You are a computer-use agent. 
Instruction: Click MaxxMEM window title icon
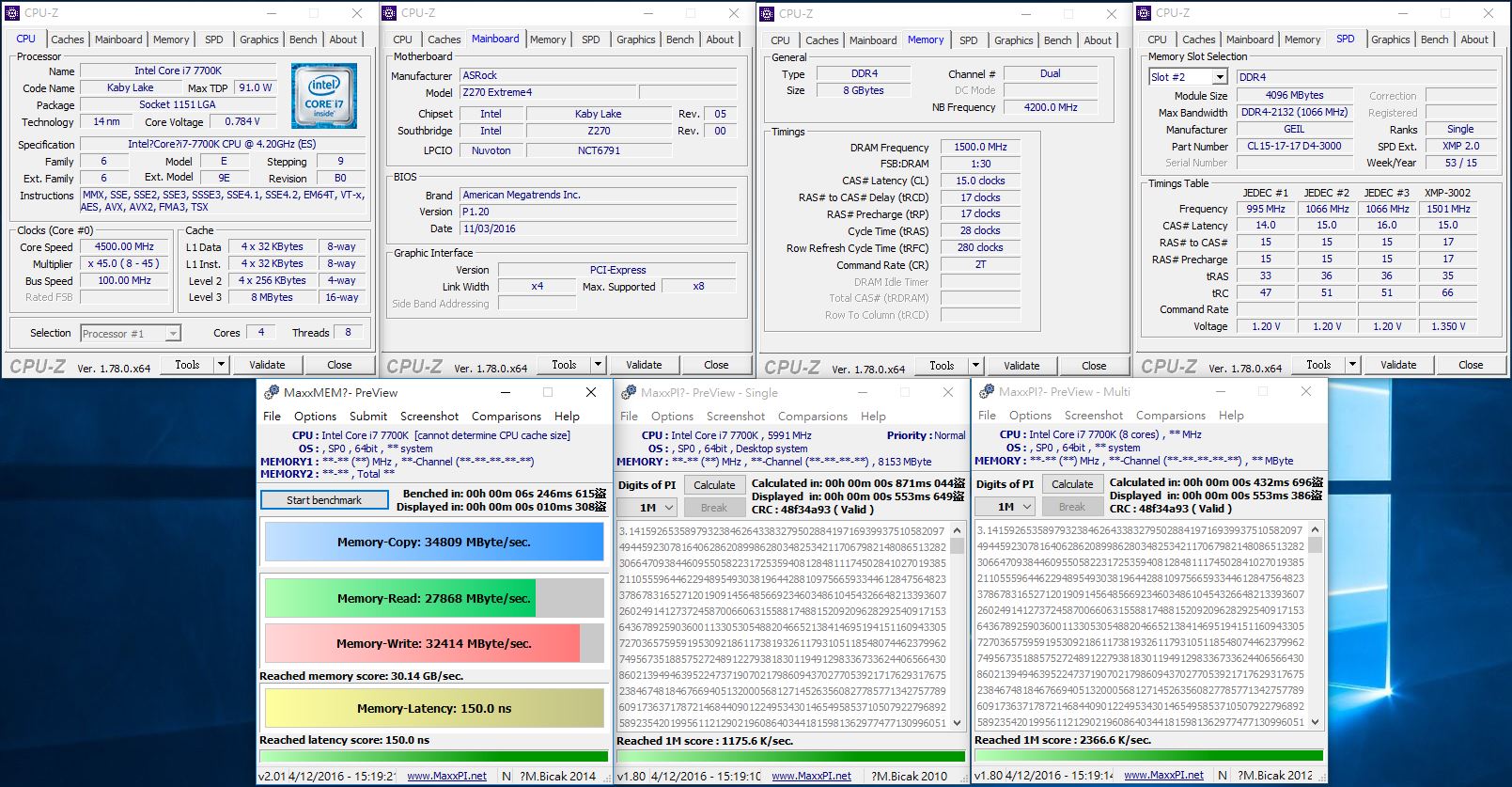pos(272,392)
